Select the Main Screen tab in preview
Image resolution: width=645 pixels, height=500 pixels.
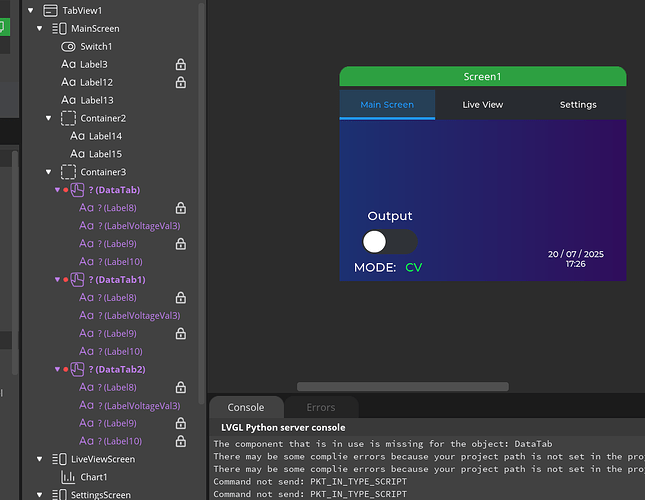[x=387, y=105]
